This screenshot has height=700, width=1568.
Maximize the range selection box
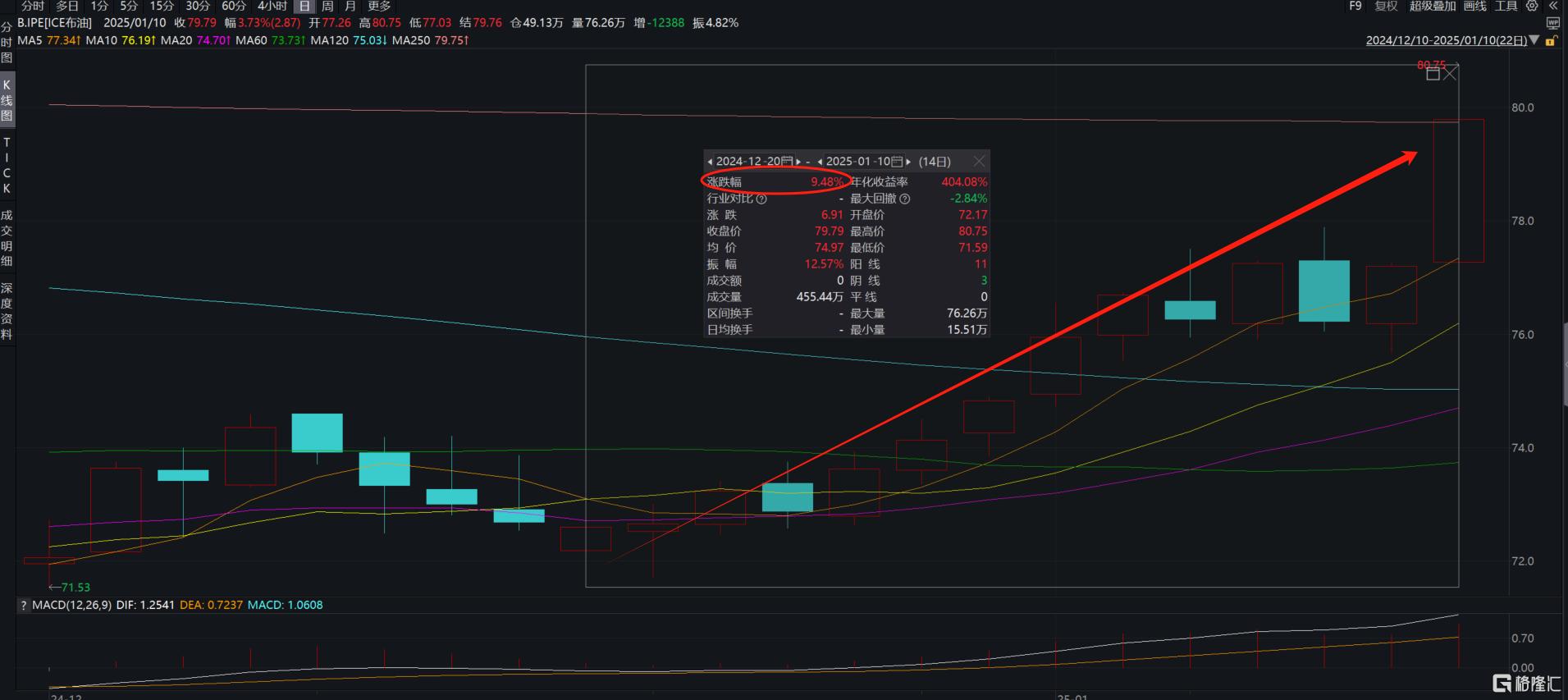pos(1433,75)
